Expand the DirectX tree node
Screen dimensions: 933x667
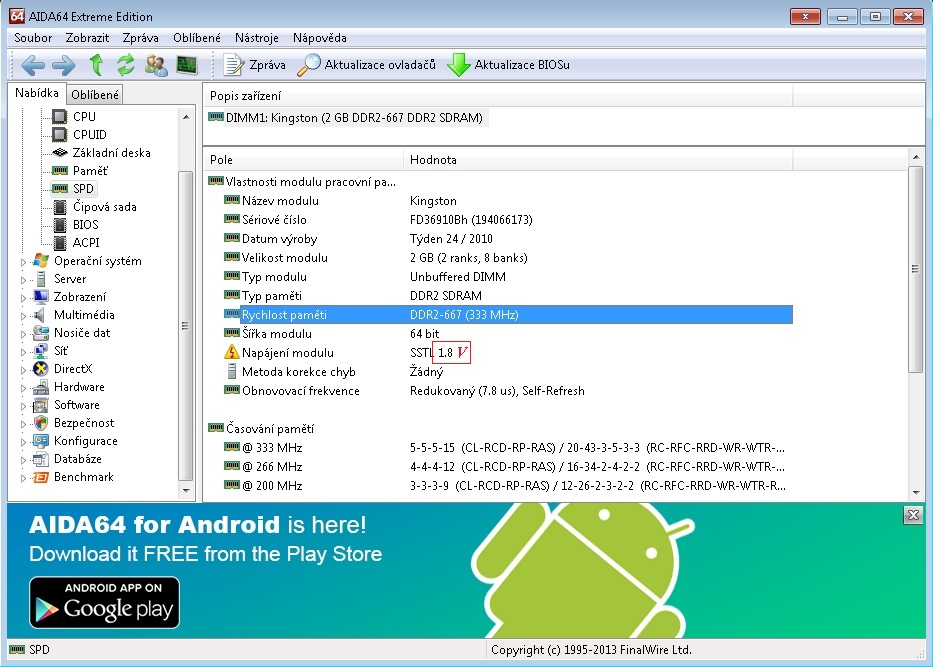pos(23,370)
